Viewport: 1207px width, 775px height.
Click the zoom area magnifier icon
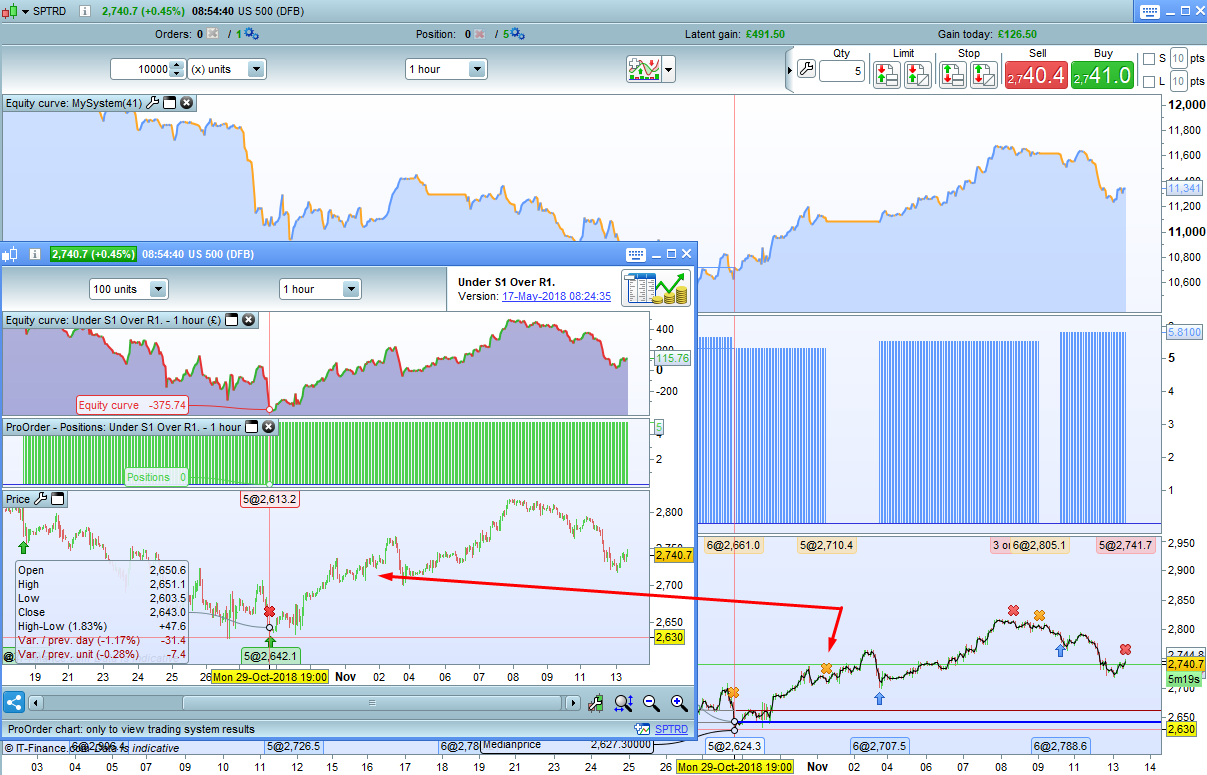click(x=624, y=703)
